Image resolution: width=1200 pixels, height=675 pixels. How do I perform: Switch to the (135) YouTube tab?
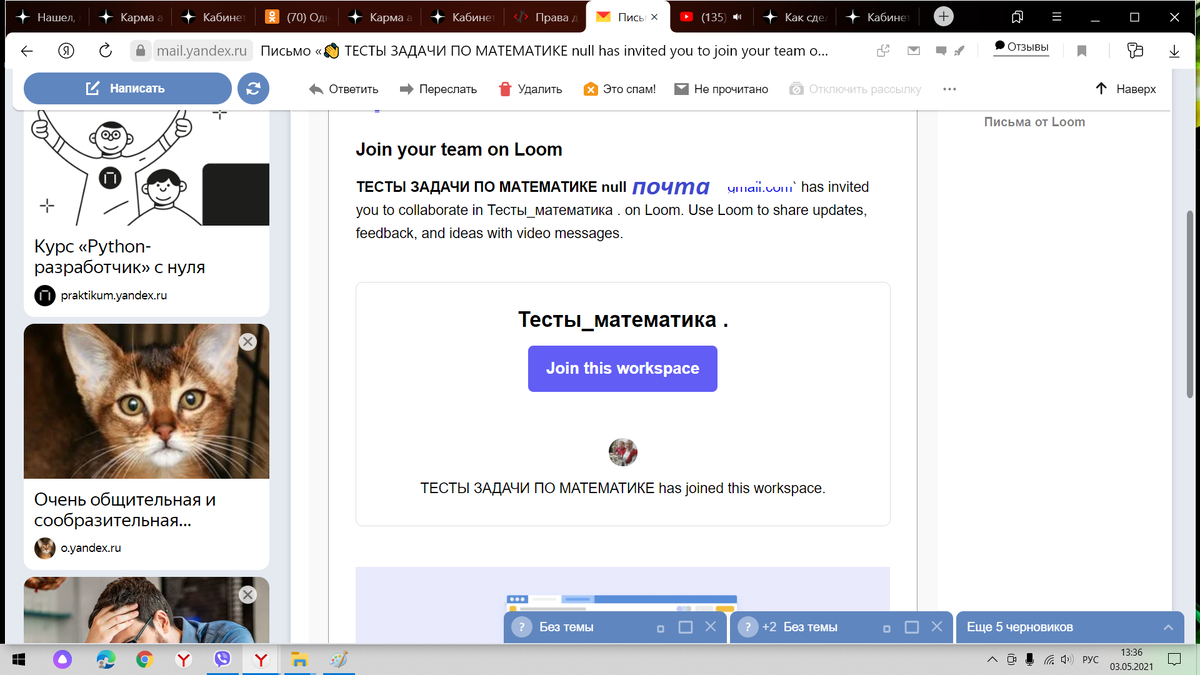pyautogui.click(x=712, y=17)
